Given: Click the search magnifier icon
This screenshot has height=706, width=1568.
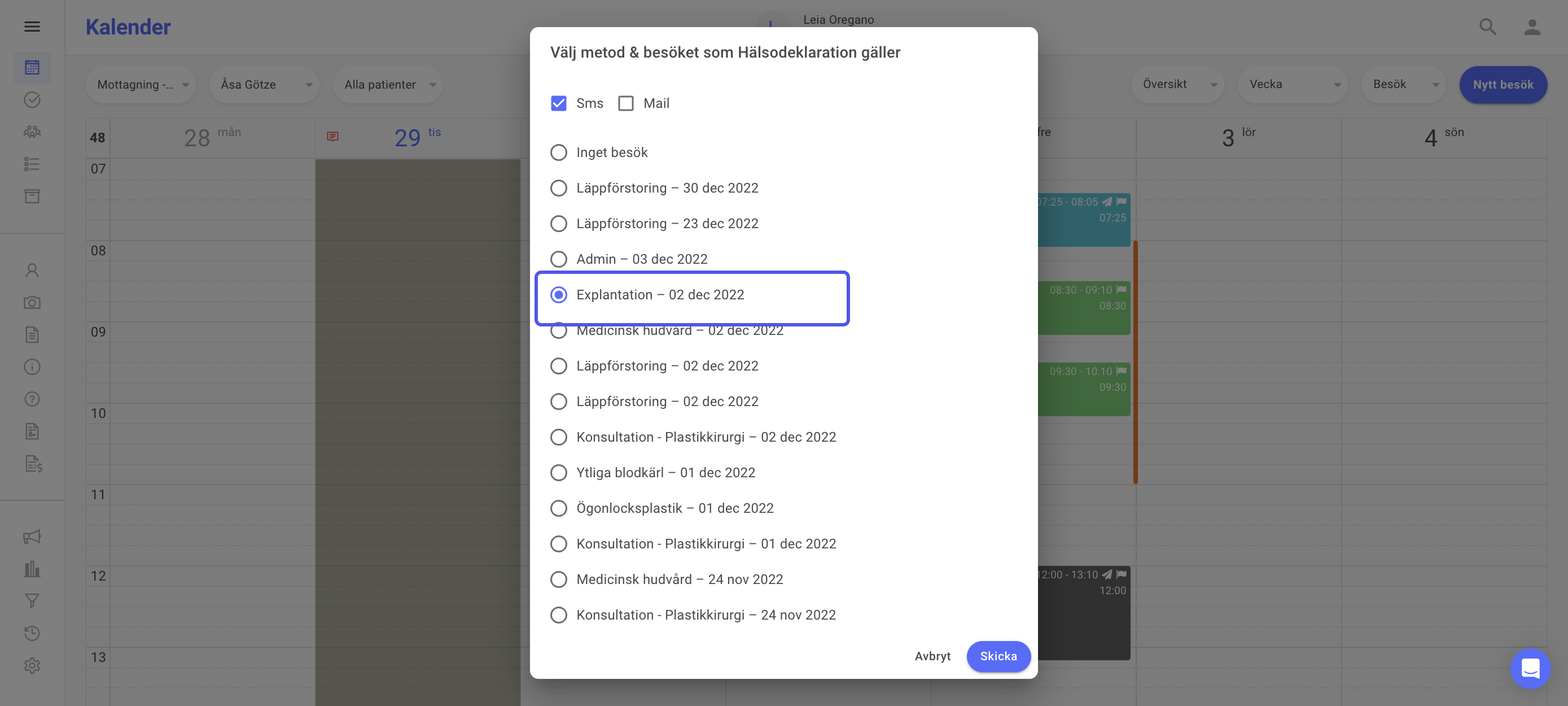Looking at the screenshot, I should [x=1488, y=27].
